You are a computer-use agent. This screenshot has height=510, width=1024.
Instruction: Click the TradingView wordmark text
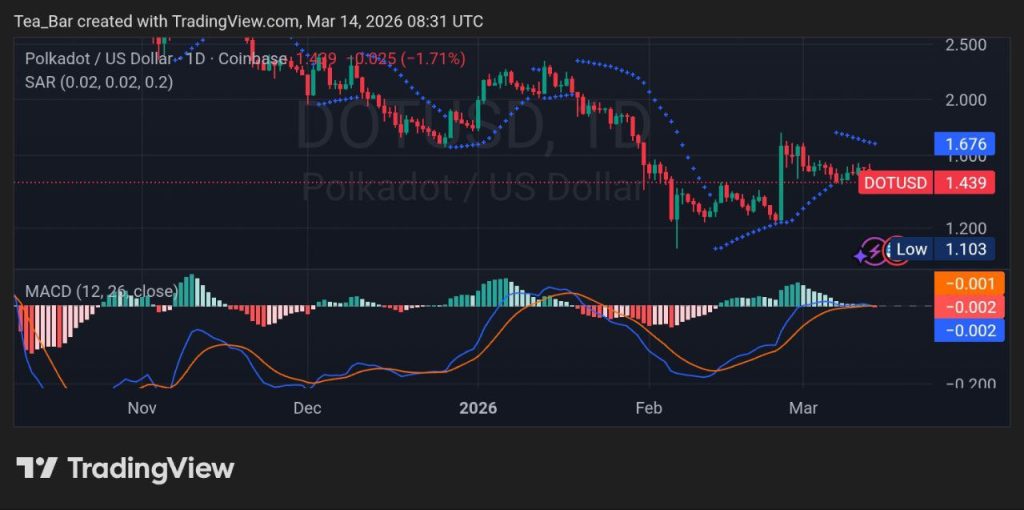tap(151, 468)
